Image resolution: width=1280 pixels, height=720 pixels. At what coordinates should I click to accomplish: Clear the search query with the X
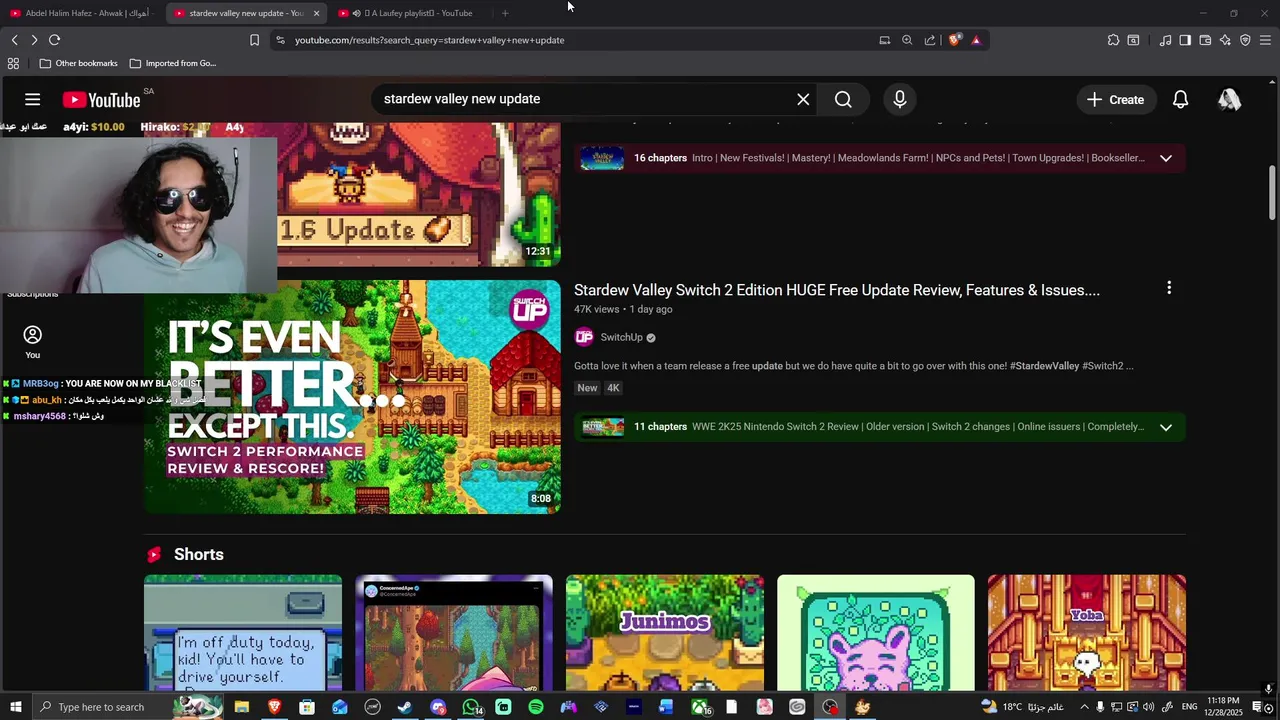pos(803,99)
